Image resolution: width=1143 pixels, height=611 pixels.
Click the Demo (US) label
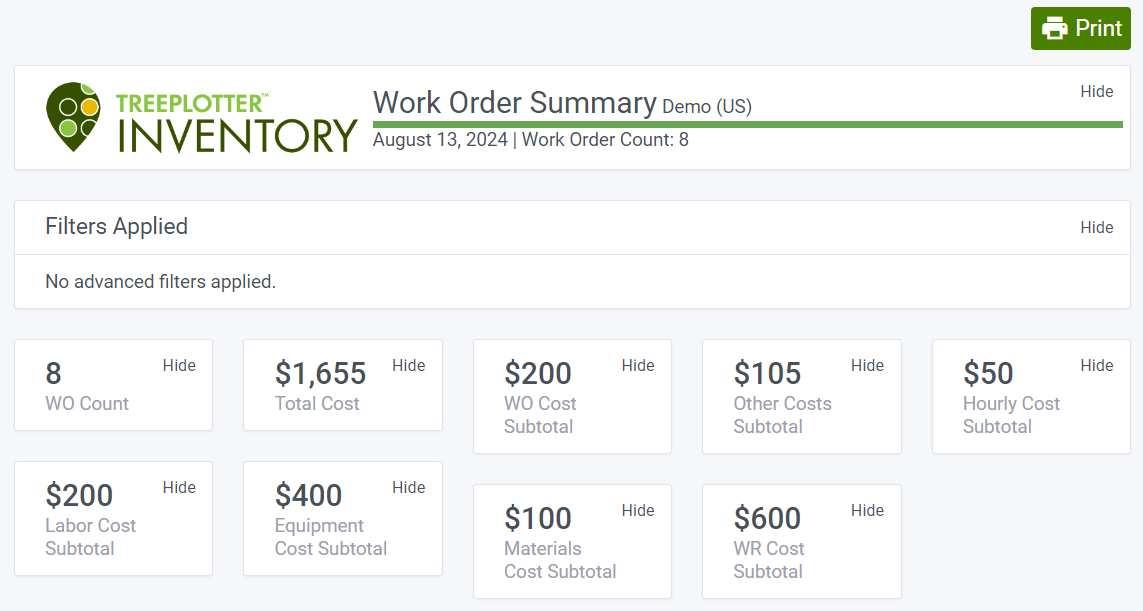point(706,106)
